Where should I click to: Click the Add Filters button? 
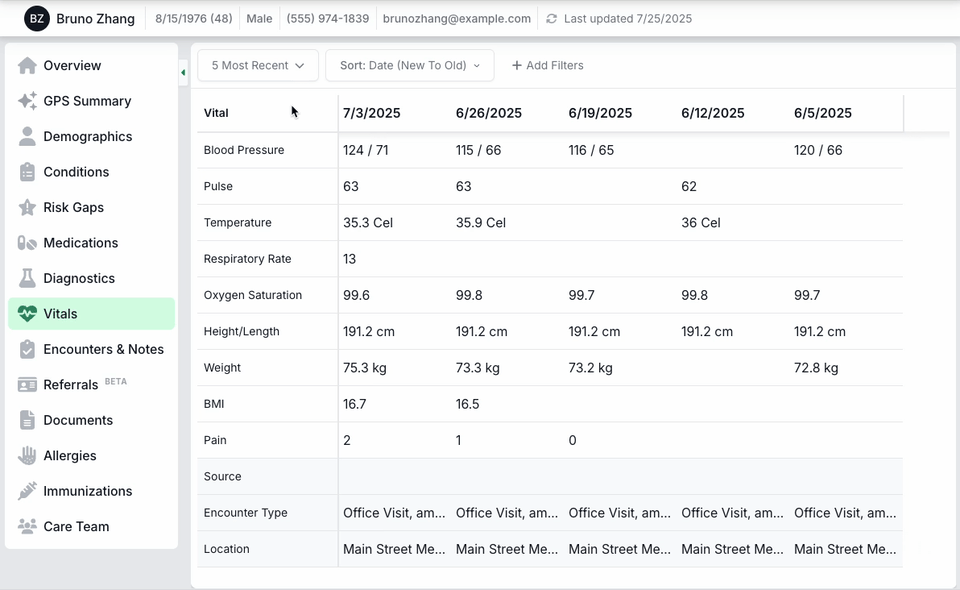tap(547, 65)
